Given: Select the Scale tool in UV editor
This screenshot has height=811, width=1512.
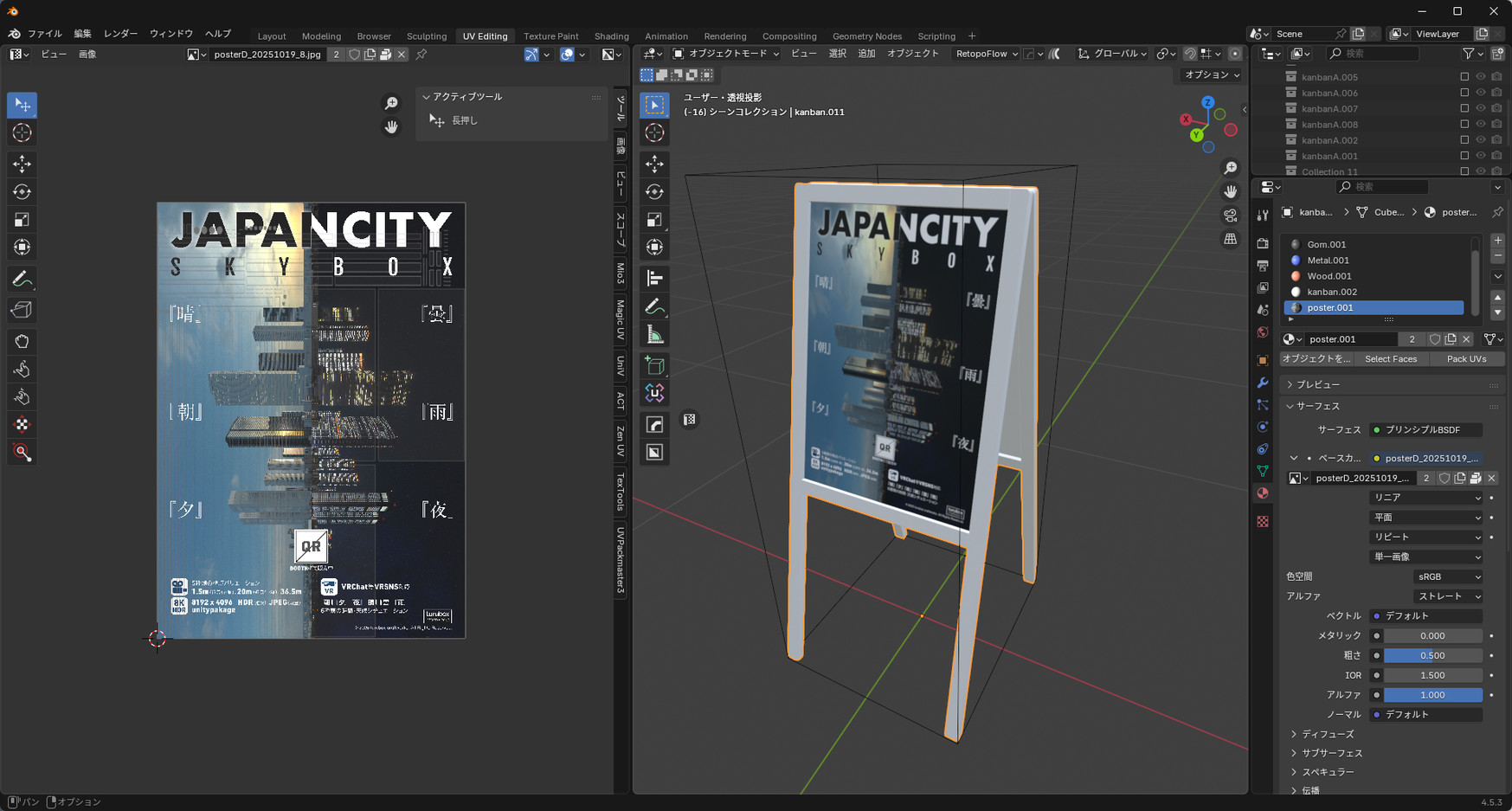Looking at the screenshot, I should (x=22, y=220).
